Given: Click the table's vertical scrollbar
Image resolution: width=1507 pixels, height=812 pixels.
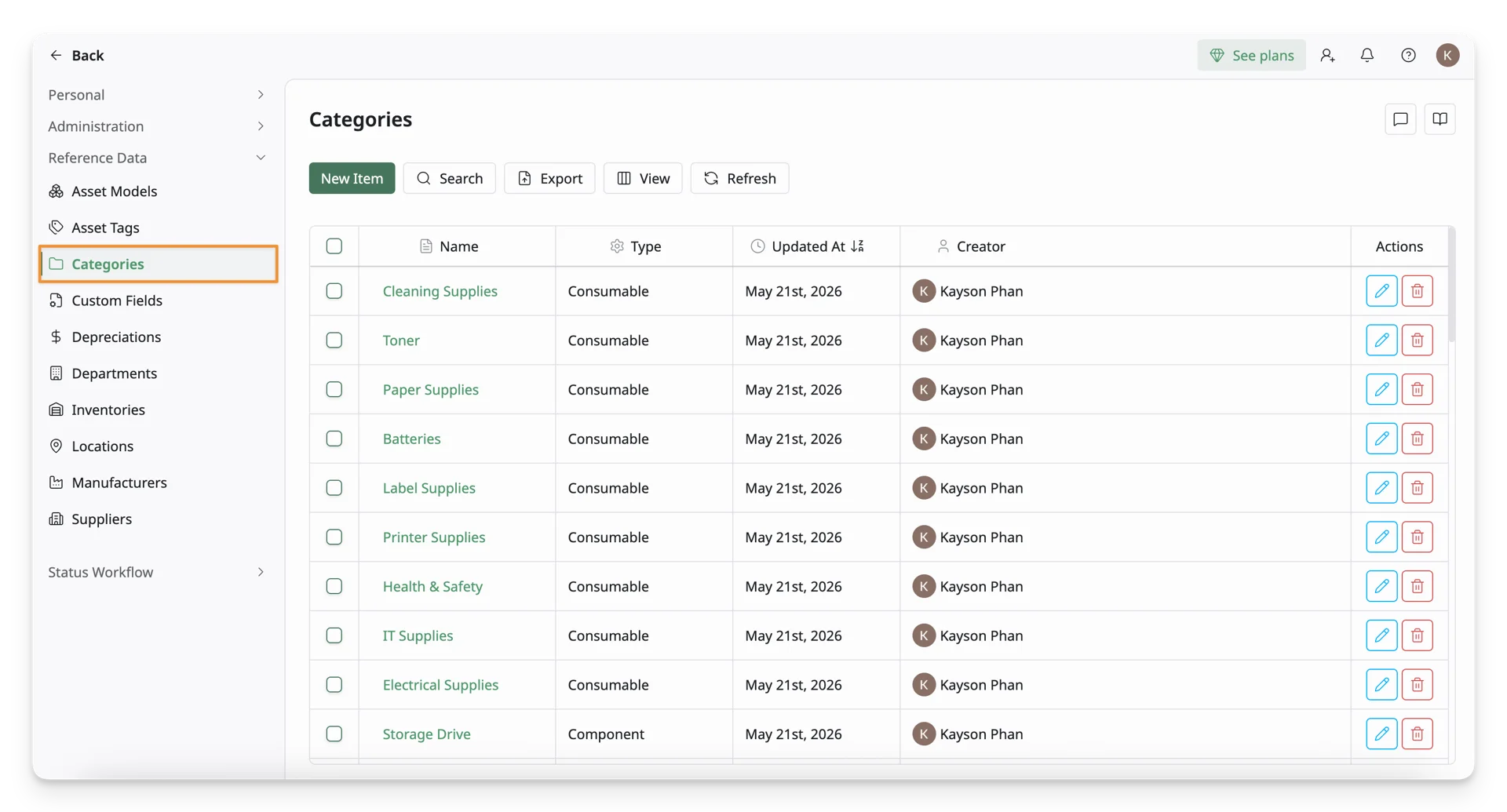Looking at the screenshot, I should [x=1451, y=286].
